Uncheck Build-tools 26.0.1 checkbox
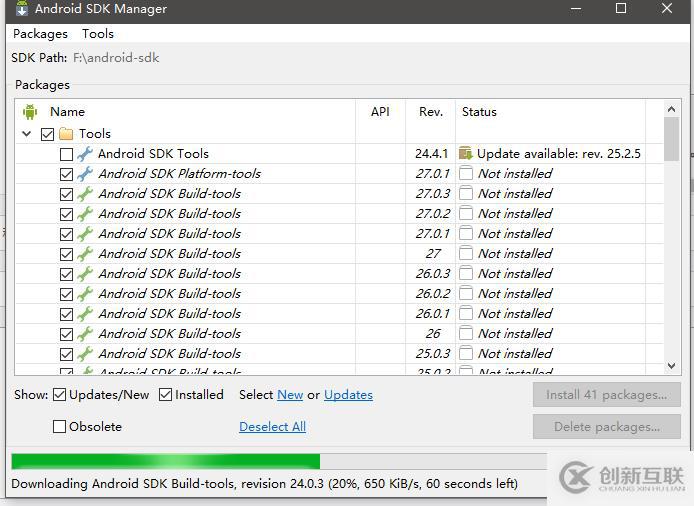The height and width of the screenshot is (506, 694). 66,314
